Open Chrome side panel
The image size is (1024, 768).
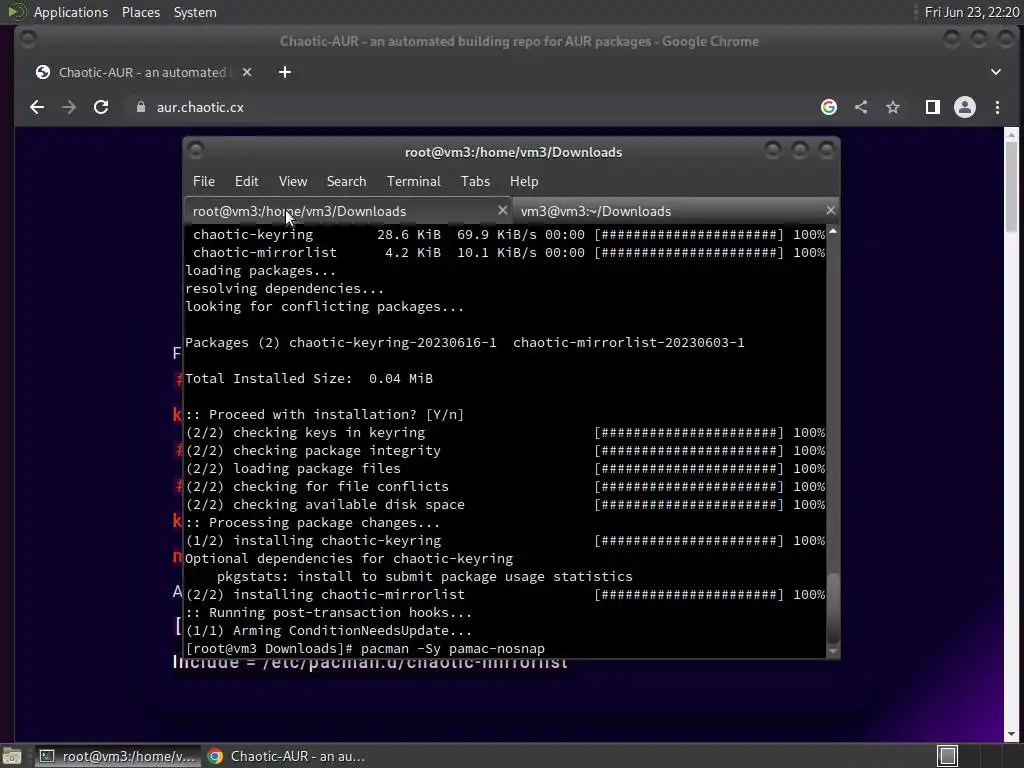[933, 107]
